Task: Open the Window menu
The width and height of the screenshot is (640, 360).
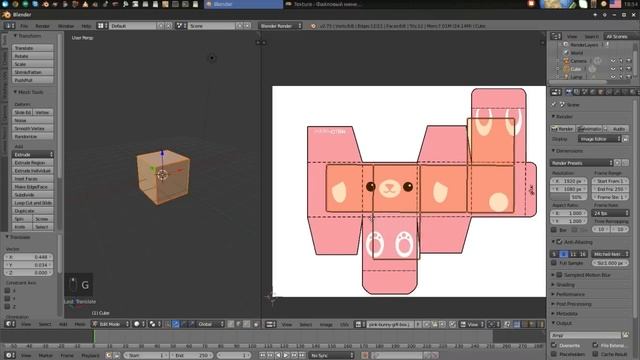Action: (66, 26)
